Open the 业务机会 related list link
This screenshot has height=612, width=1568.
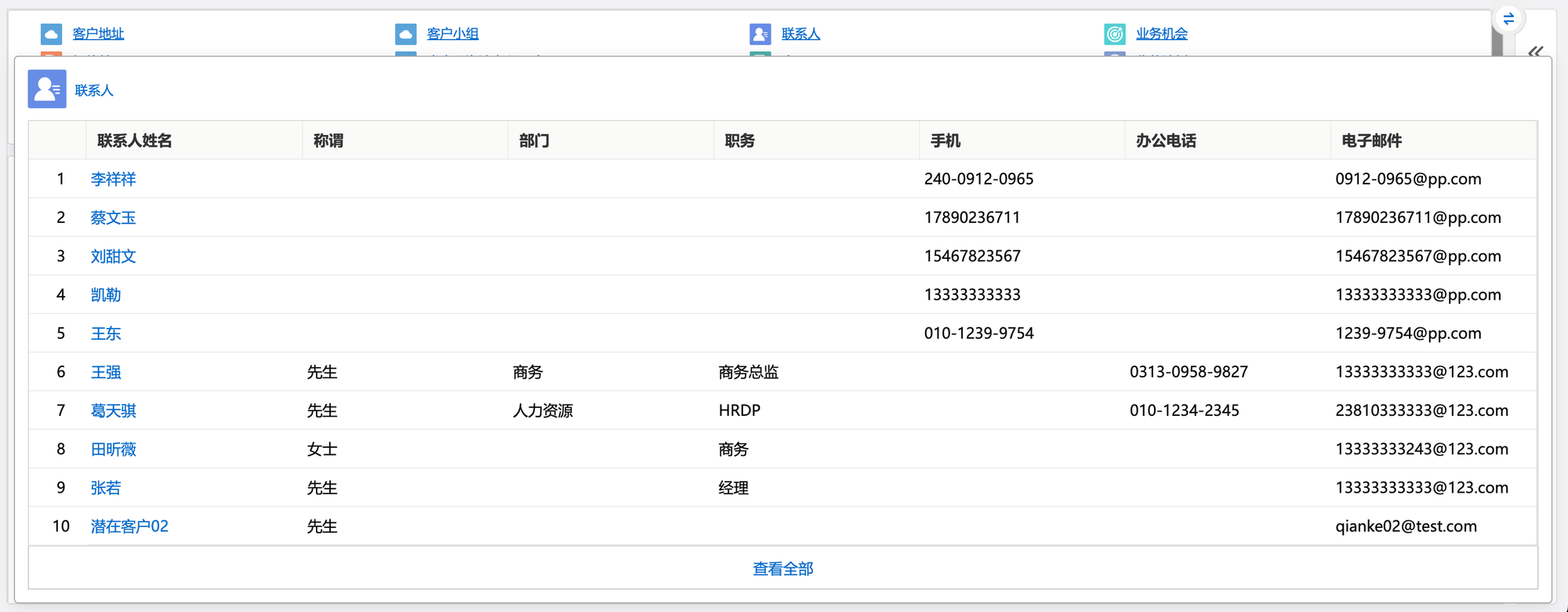click(x=1161, y=34)
